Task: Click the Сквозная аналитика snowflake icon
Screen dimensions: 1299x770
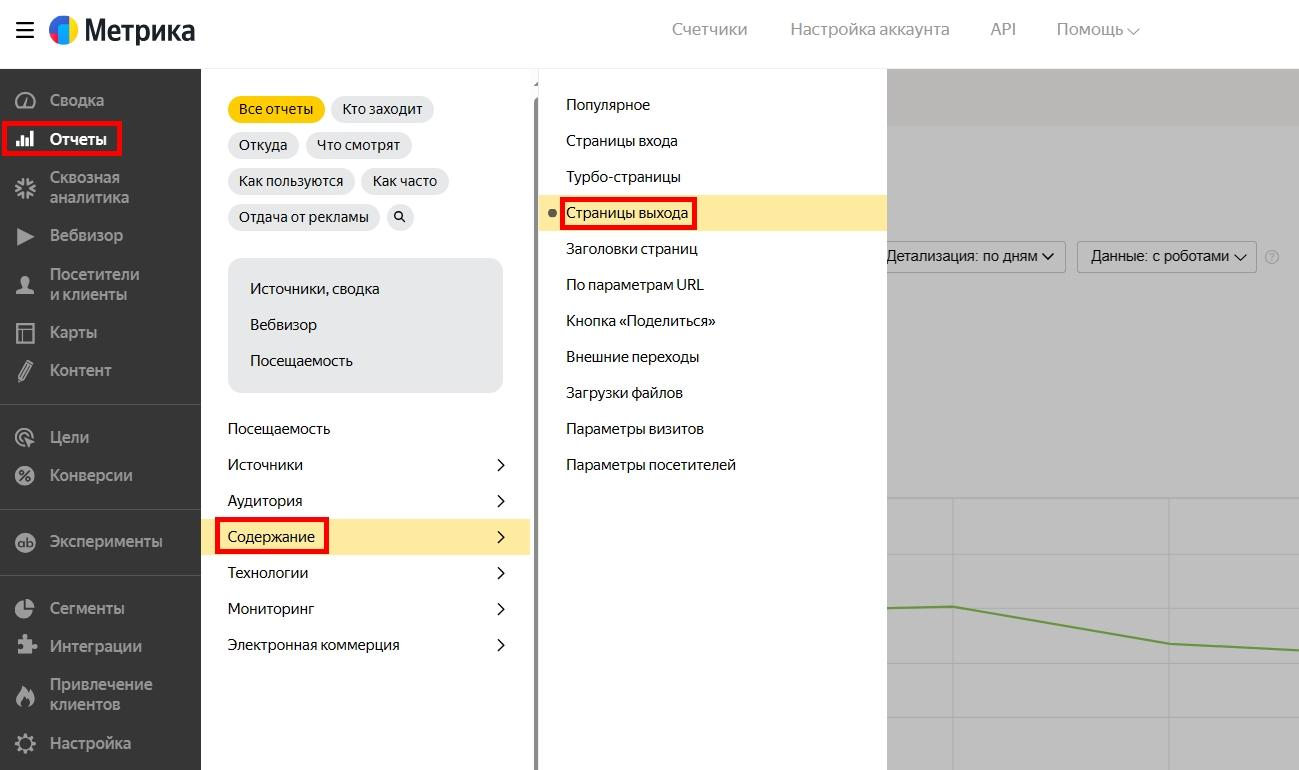Action: tap(26, 188)
